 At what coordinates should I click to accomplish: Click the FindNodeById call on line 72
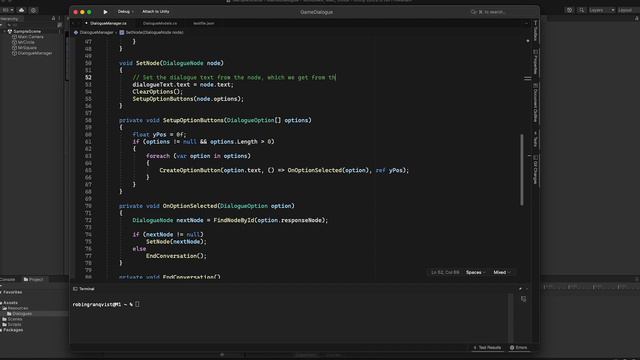click(x=271, y=220)
